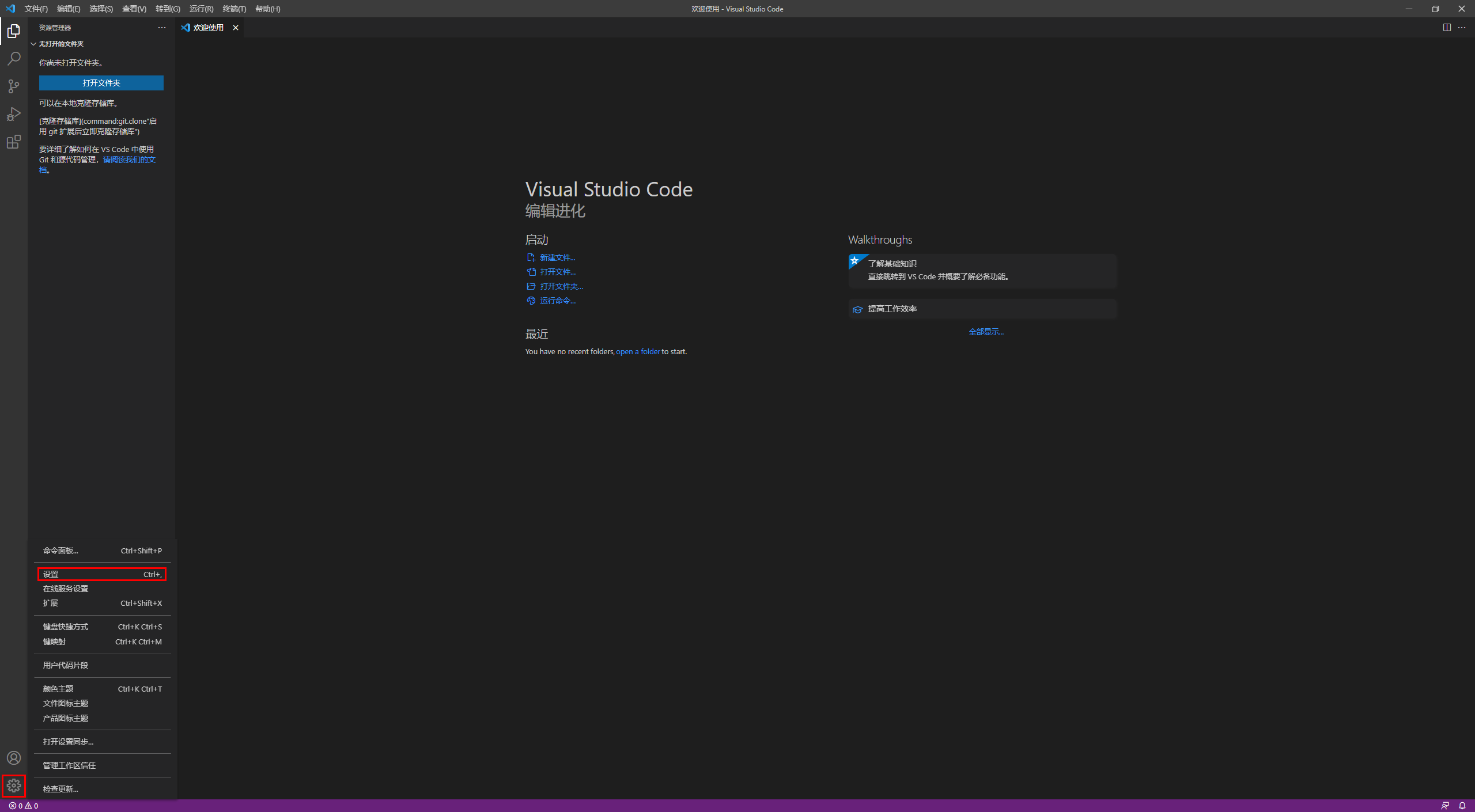This screenshot has width=1475, height=812.
Task: Open the Search view in activity bar
Action: pyautogui.click(x=14, y=59)
